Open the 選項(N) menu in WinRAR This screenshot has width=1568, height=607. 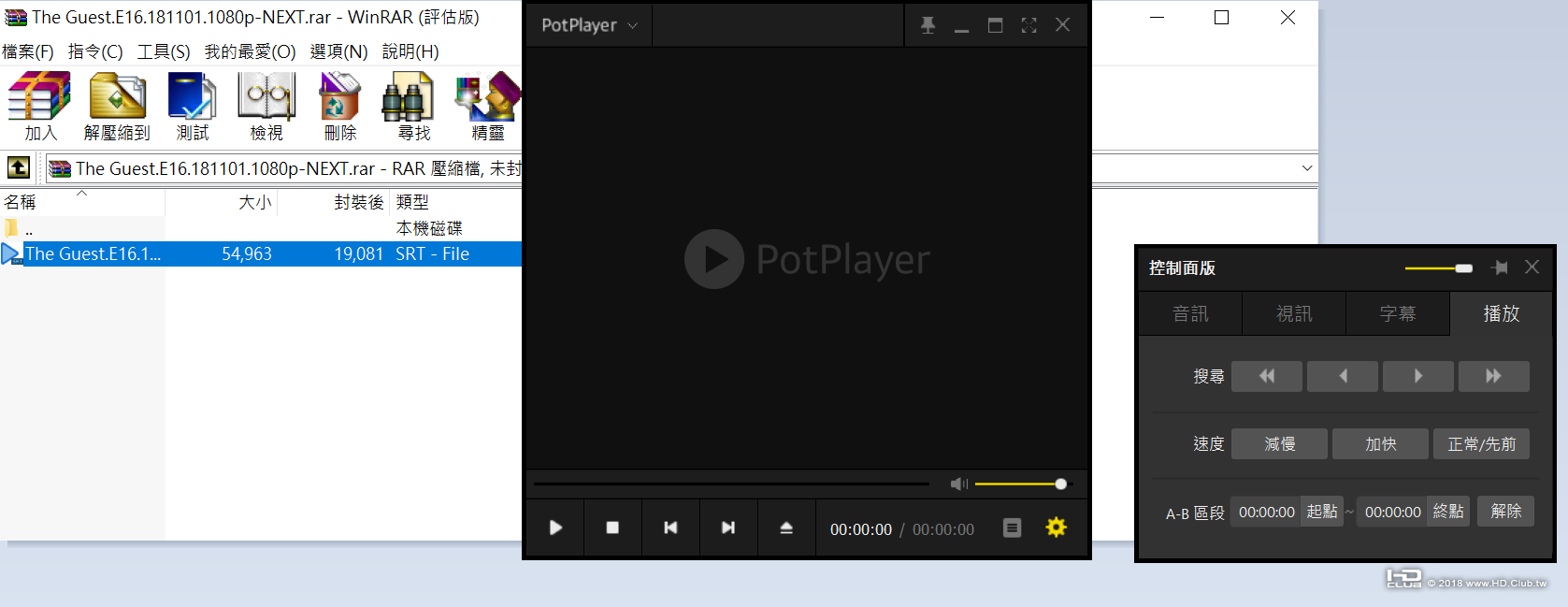coord(338,51)
